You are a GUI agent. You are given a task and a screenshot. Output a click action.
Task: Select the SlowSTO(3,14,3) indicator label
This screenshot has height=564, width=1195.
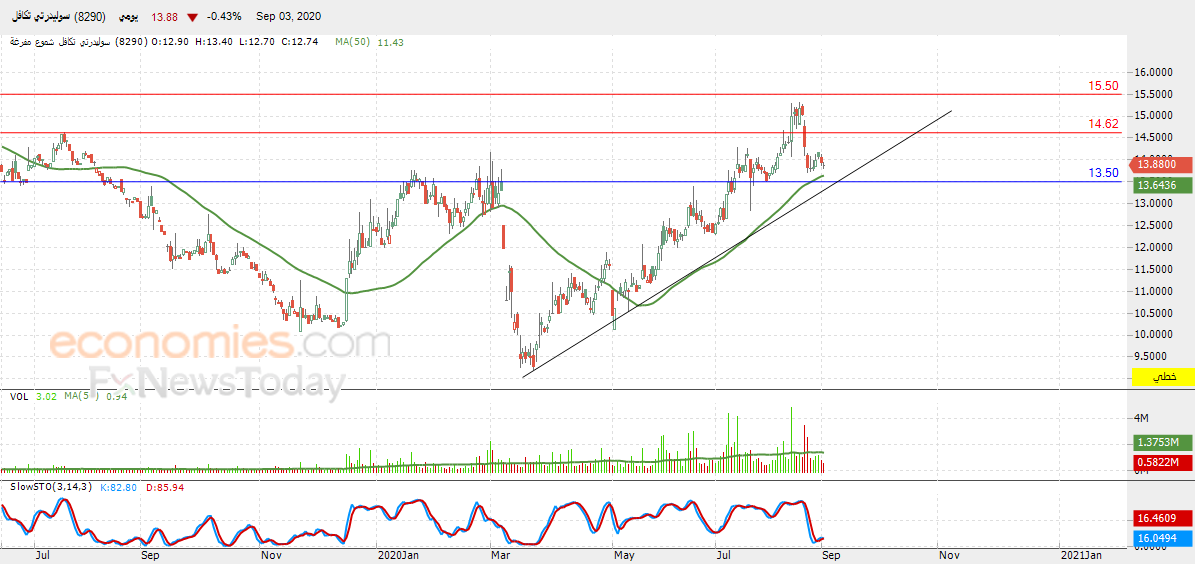pyautogui.click(x=48, y=487)
